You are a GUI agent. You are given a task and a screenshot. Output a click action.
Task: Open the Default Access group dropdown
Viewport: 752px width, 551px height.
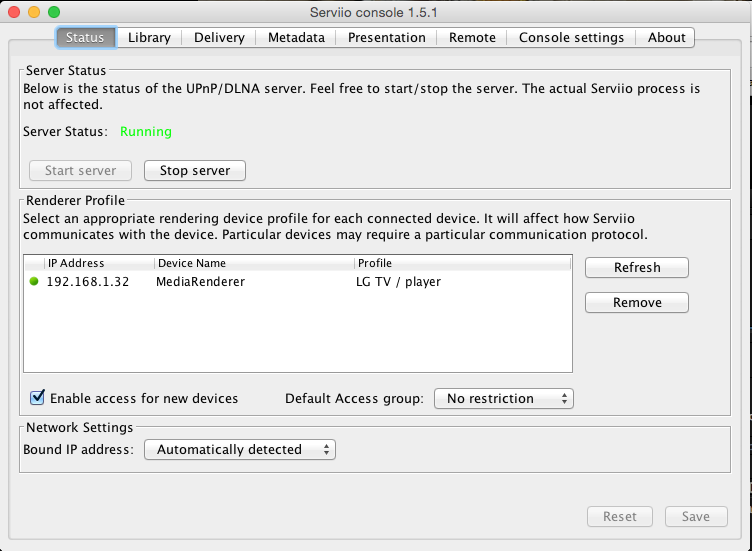[x=503, y=398]
